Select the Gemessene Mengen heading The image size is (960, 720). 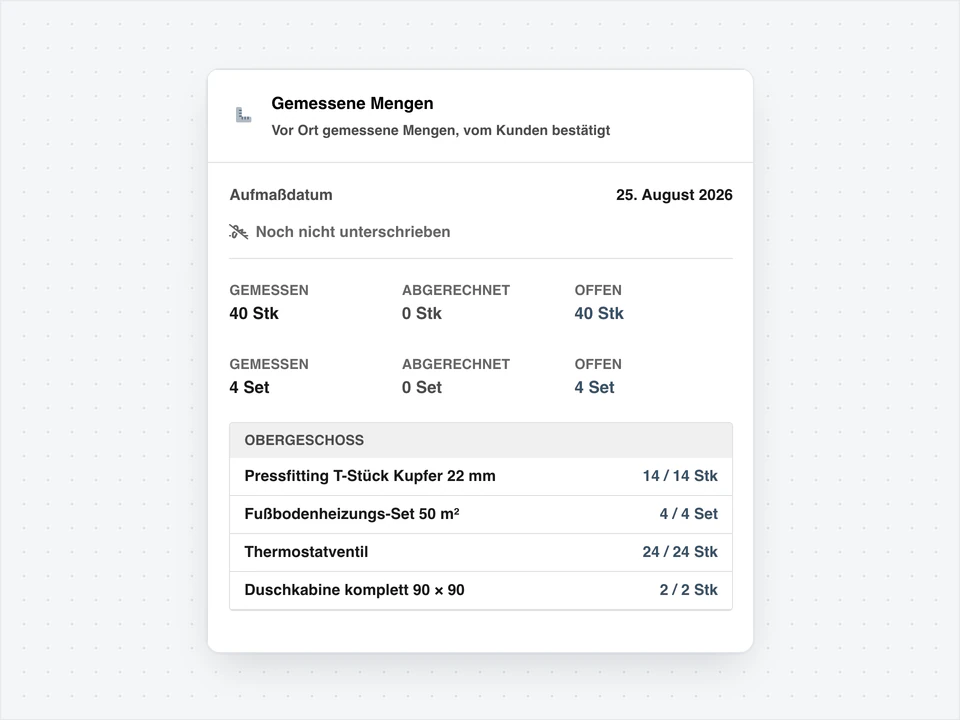coord(352,103)
